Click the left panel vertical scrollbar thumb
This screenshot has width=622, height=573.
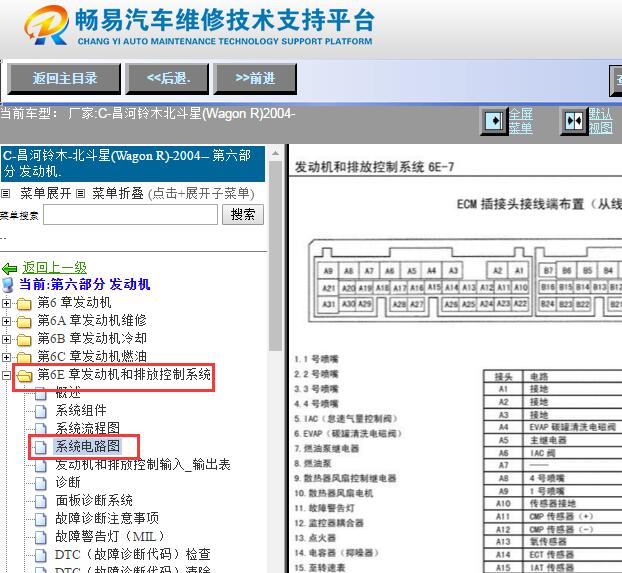click(275, 256)
